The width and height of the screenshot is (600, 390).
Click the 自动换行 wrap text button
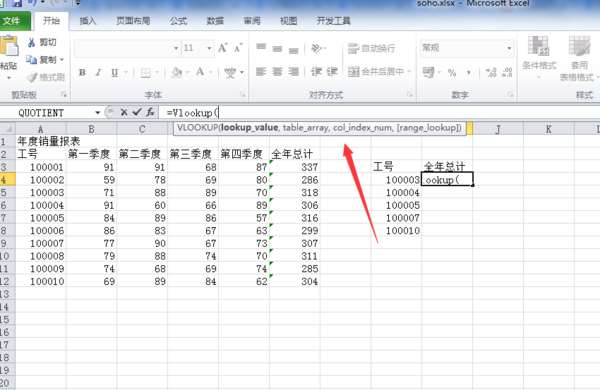point(372,48)
